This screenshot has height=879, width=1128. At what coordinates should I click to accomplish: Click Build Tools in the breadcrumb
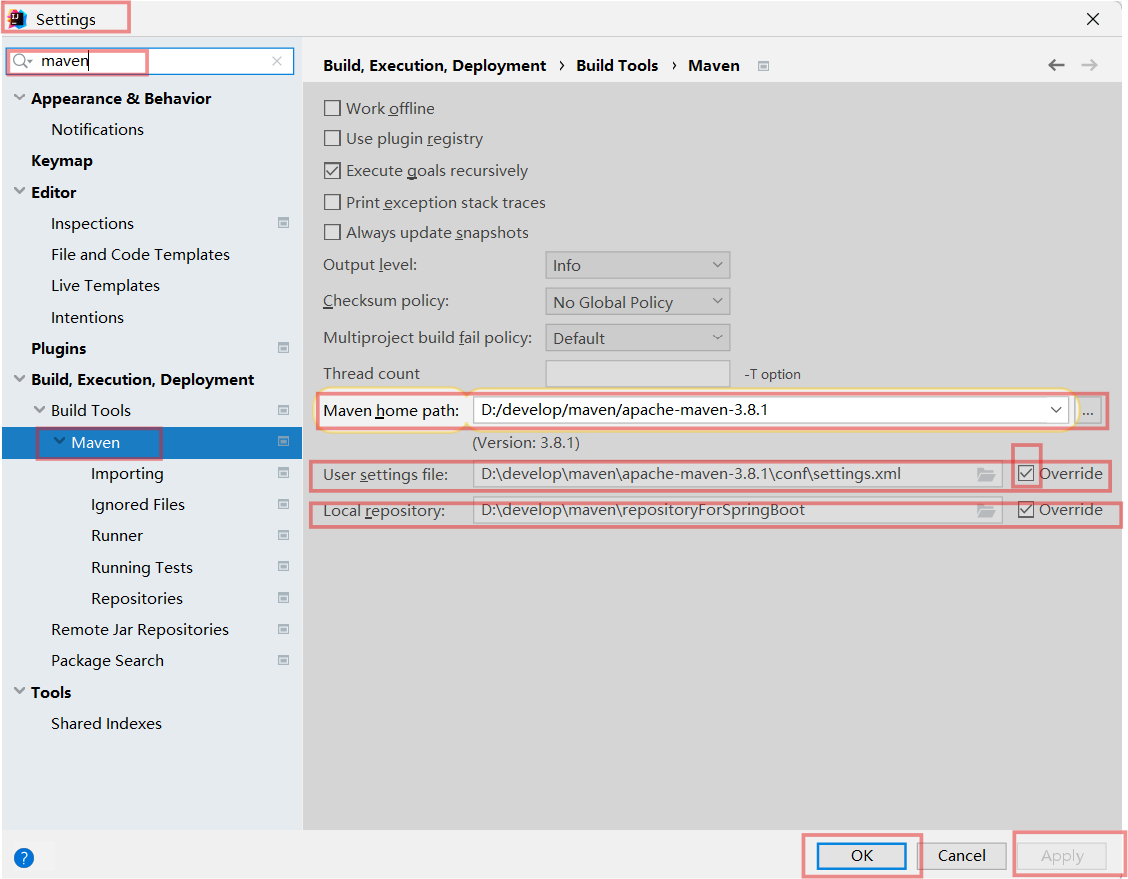click(x=617, y=65)
